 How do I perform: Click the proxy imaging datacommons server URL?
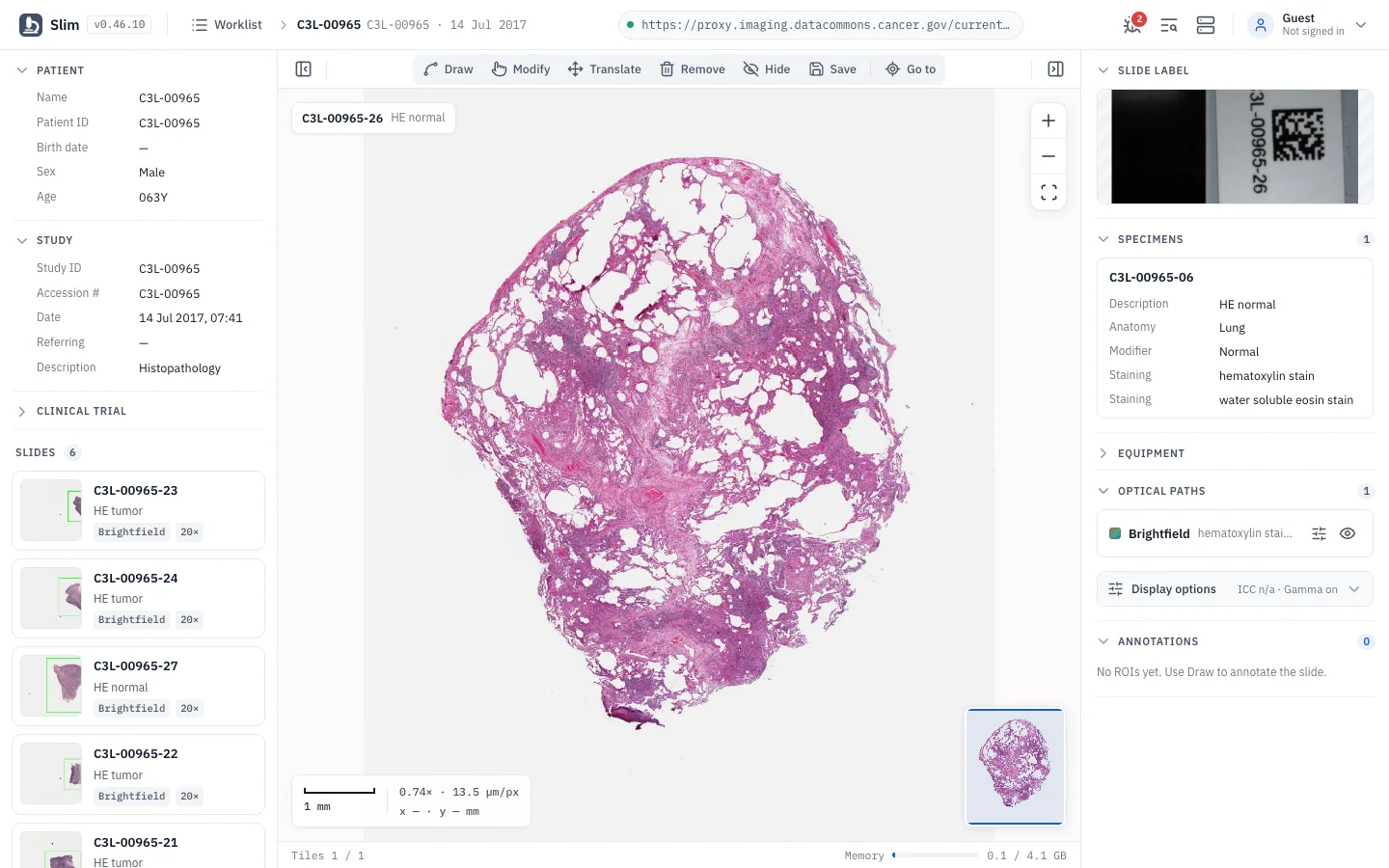pos(820,25)
